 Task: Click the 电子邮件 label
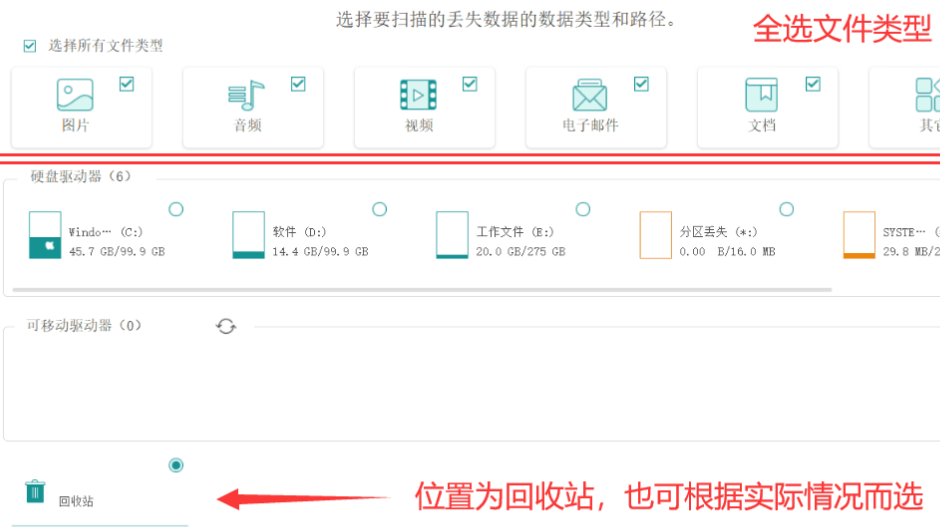point(590,125)
